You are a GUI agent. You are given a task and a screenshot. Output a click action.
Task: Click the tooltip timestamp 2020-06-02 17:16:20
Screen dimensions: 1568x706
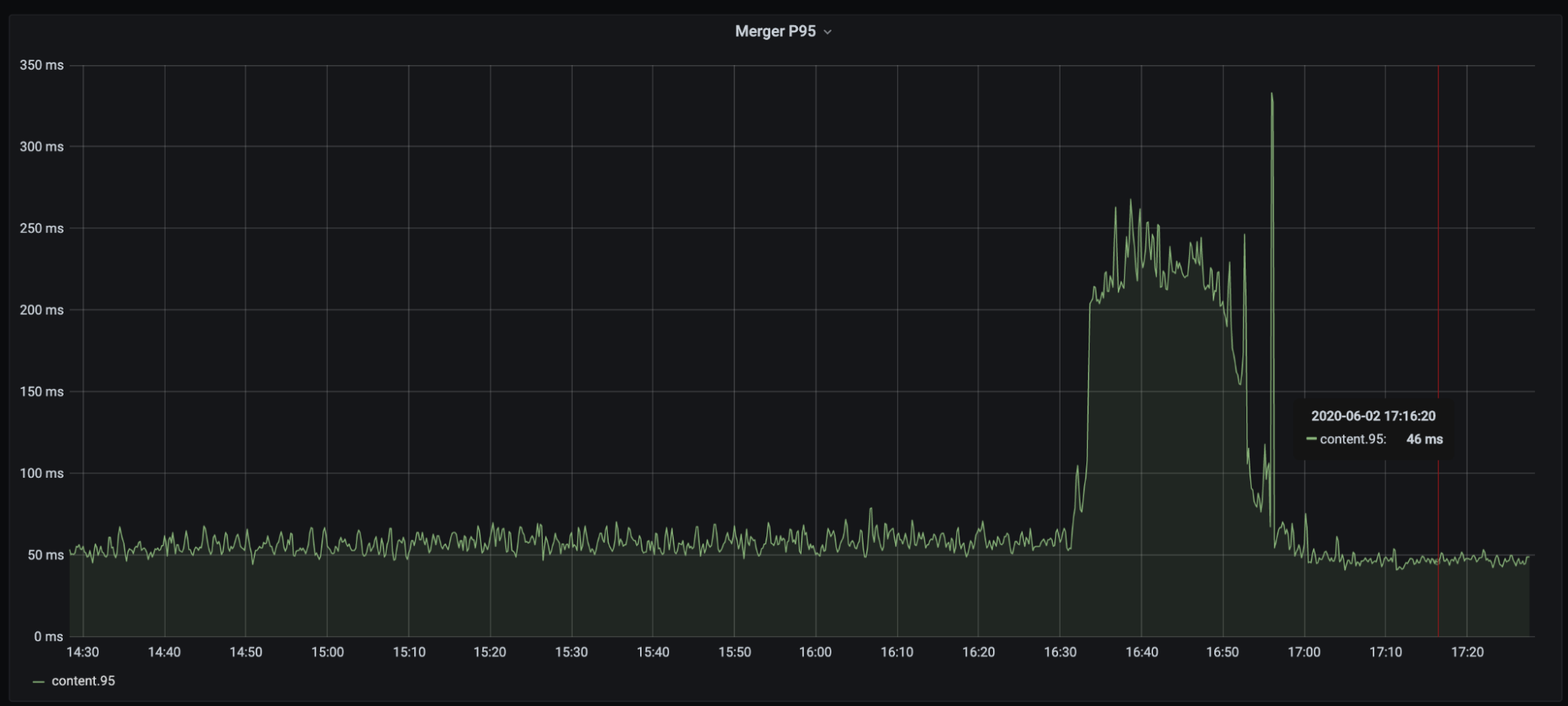coord(1373,417)
